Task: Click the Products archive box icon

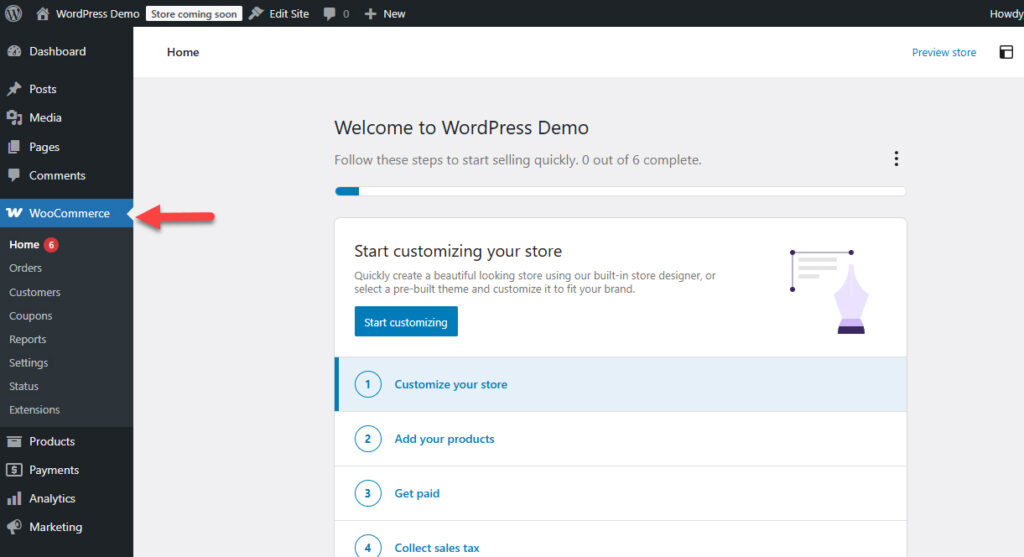Action: pos(14,441)
